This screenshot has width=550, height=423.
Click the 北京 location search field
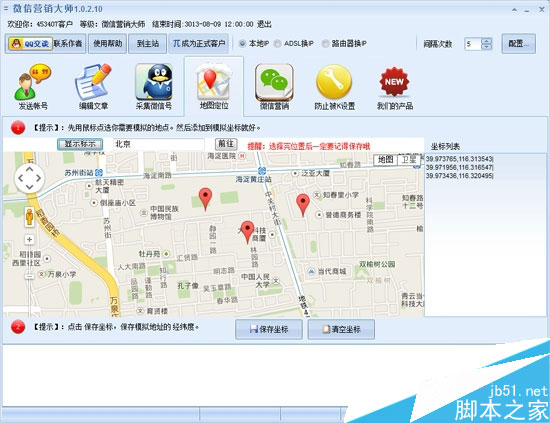(x=159, y=144)
